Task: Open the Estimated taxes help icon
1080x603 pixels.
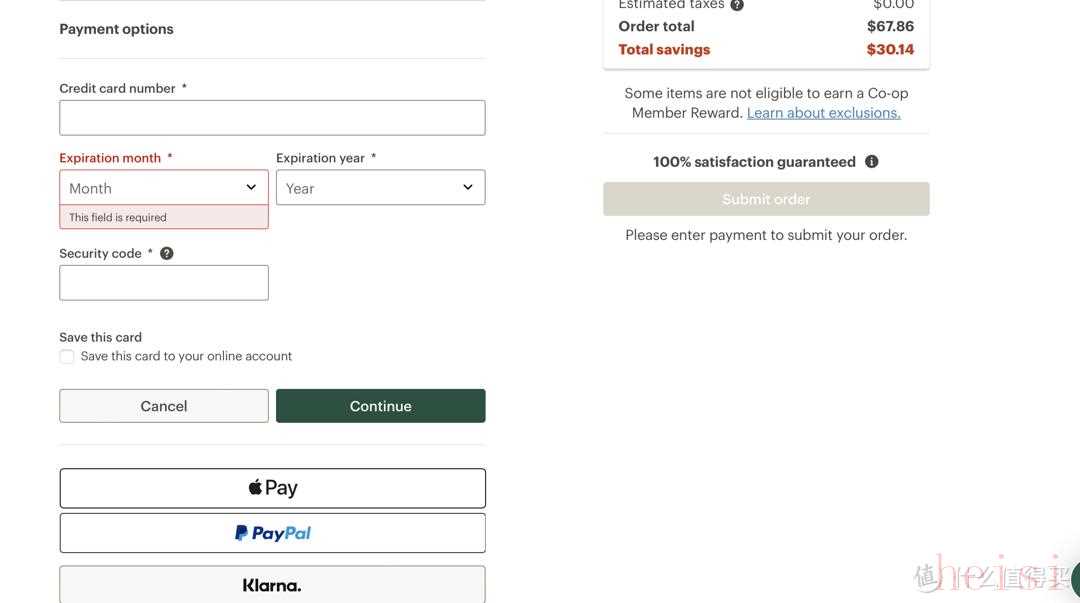Action: coord(737,5)
